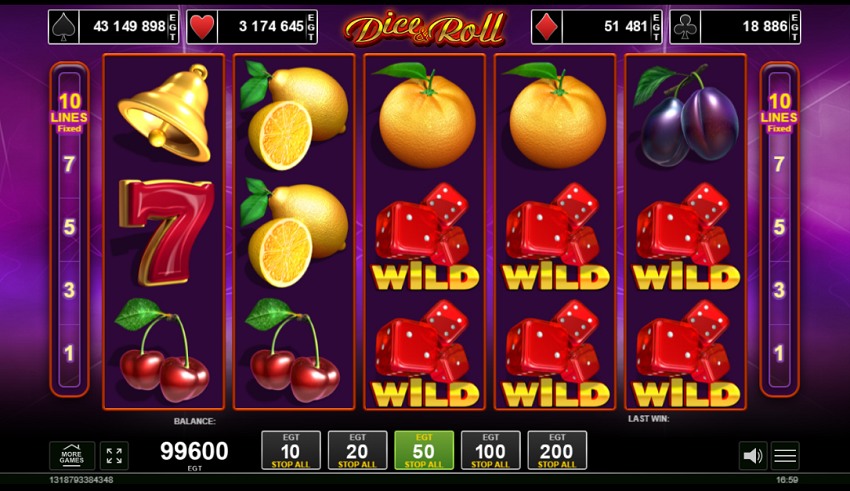
Task: Click the heart jackpot icon
Action: (202, 27)
